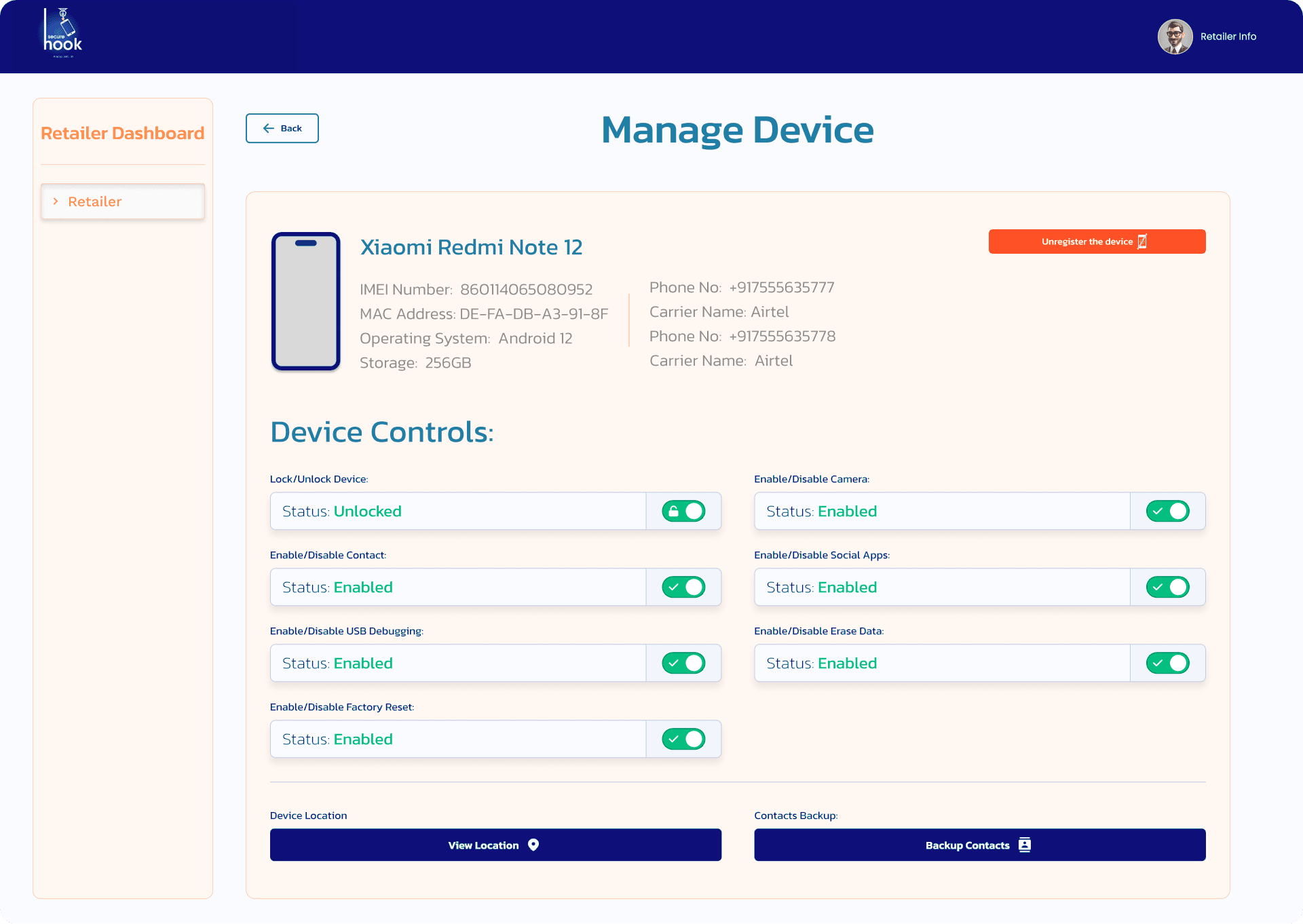Screen dimensions: 1303x924
Task: Toggle the Erase Data switch
Action: [1167, 663]
